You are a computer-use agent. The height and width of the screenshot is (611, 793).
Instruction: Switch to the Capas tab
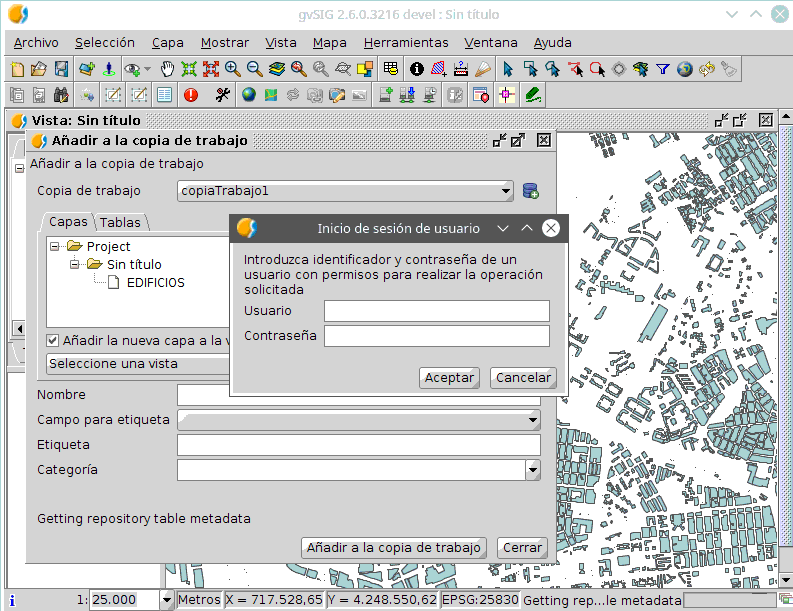click(68, 222)
